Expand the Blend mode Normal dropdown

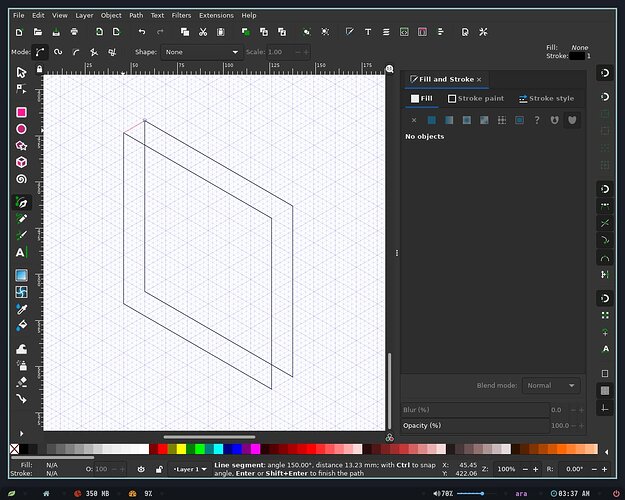tap(551, 386)
